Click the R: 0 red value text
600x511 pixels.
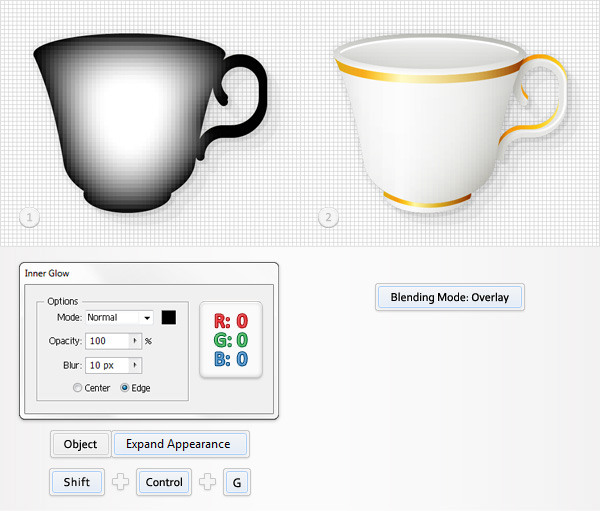(231, 321)
